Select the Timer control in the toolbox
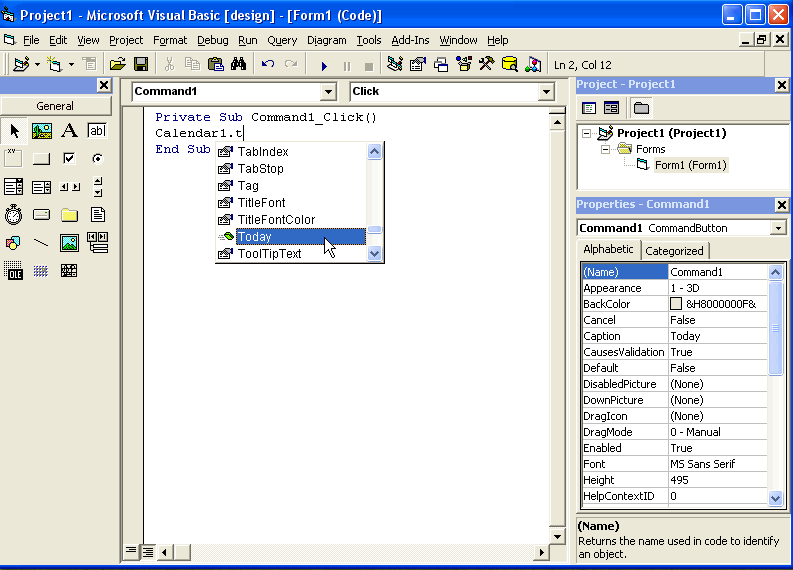793x570 pixels. [x=14, y=215]
